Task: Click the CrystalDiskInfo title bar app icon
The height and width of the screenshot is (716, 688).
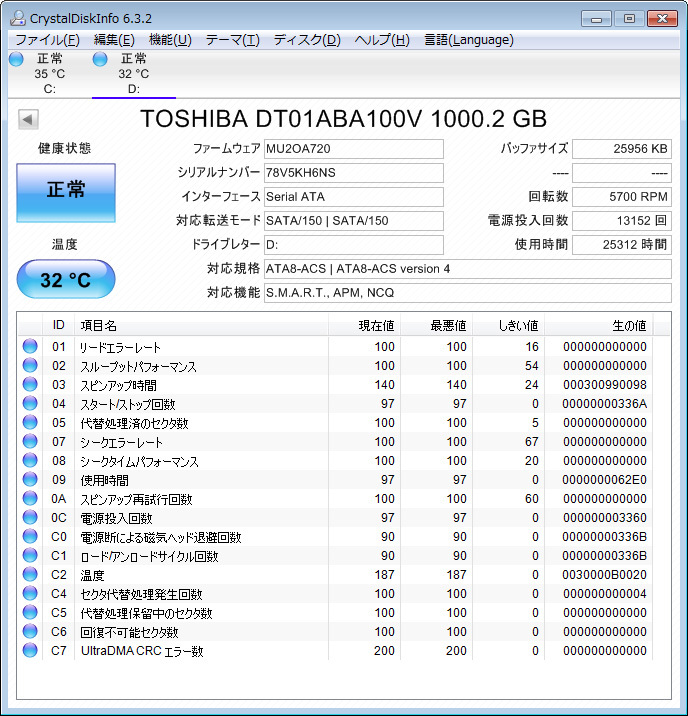Action: click(x=17, y=18)
